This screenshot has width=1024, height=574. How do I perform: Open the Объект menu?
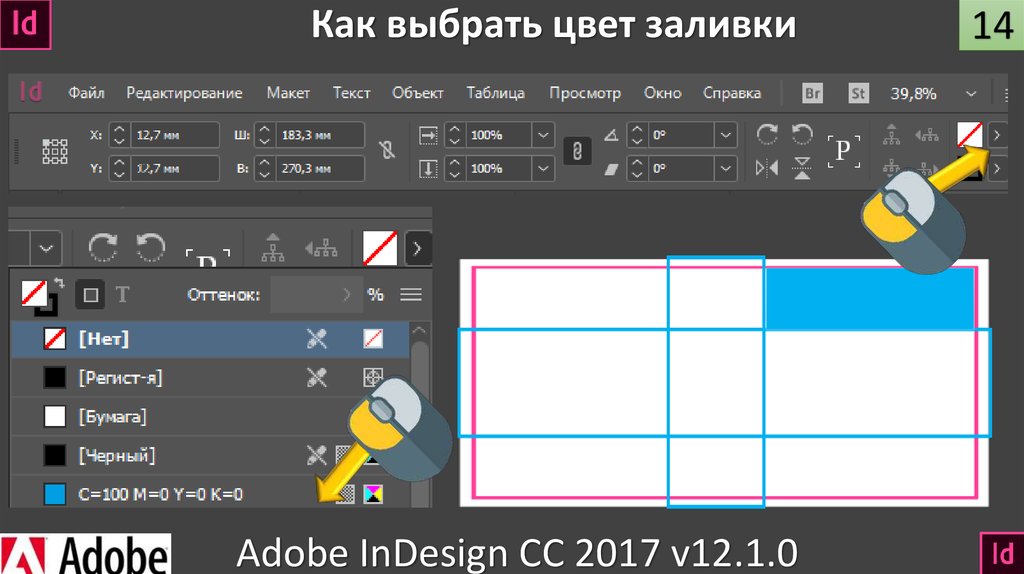(417, 93)
